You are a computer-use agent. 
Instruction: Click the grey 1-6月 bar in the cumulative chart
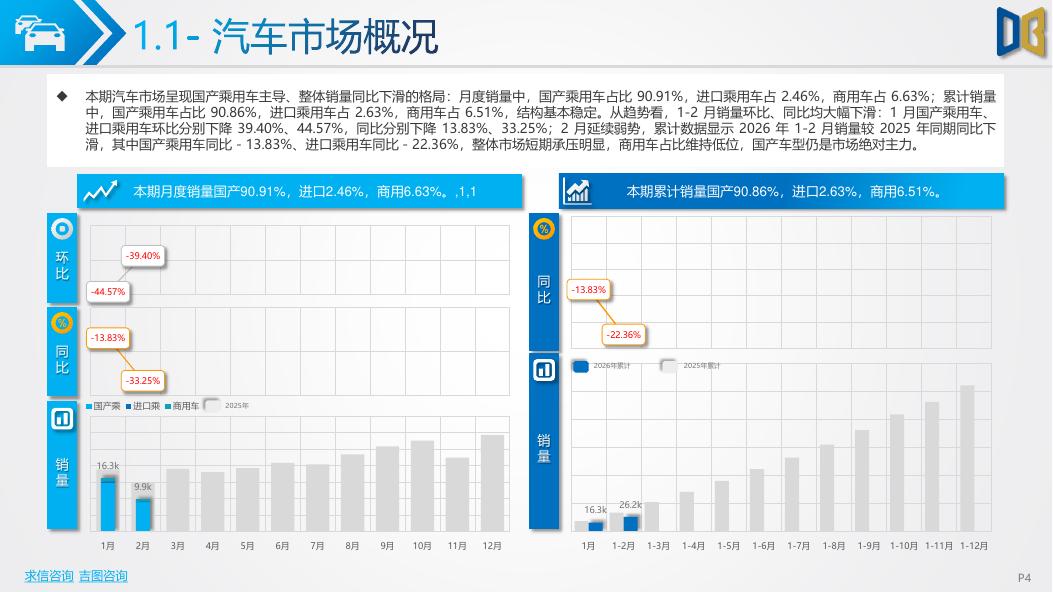(757, 500)
